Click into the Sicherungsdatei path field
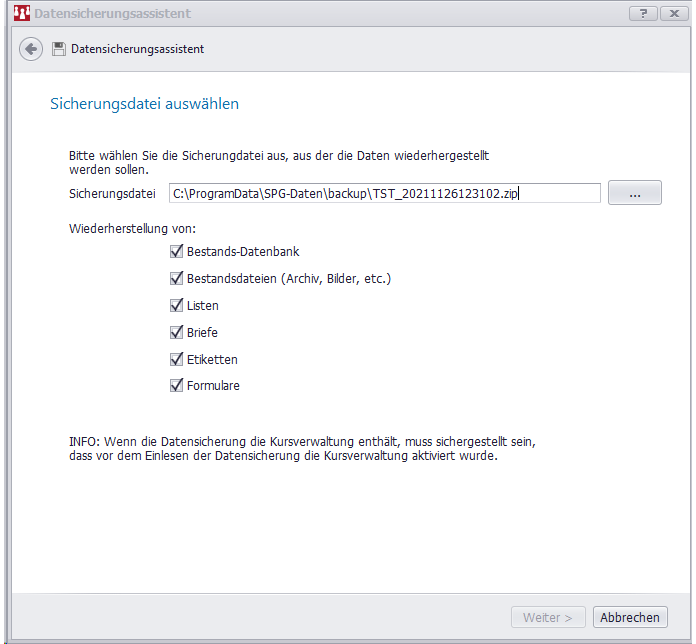The width and height of the screenshot is (696, 644). [x=384, y=194]
